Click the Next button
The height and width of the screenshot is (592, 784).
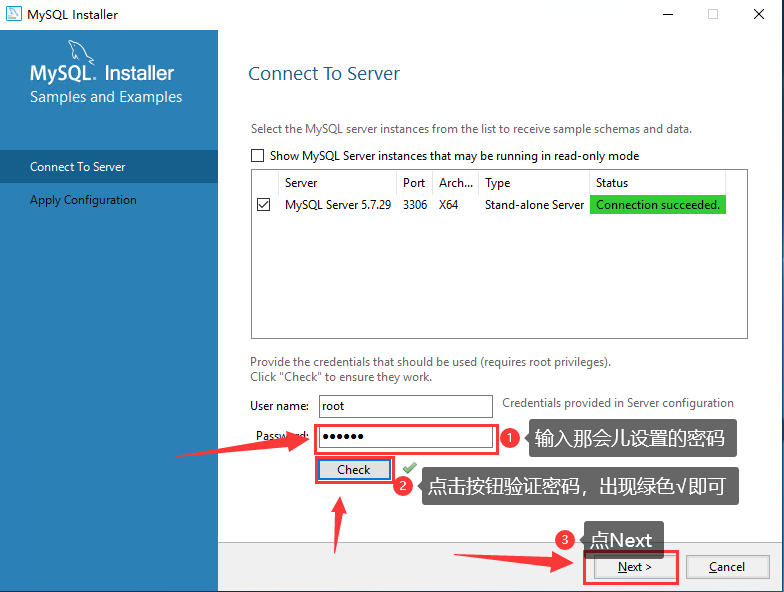coord(634,566)
